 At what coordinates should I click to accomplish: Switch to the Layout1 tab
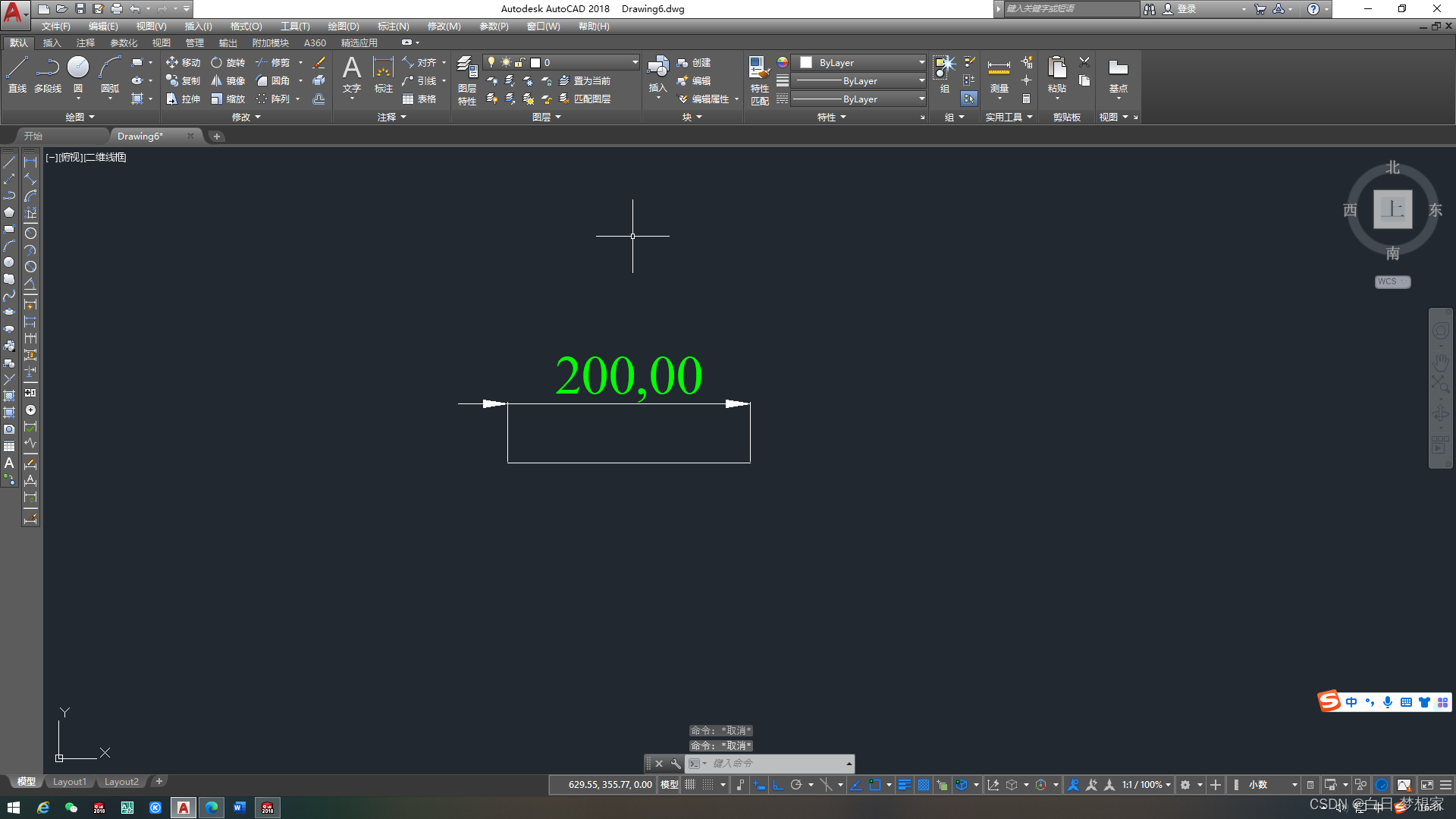point(69,781)
